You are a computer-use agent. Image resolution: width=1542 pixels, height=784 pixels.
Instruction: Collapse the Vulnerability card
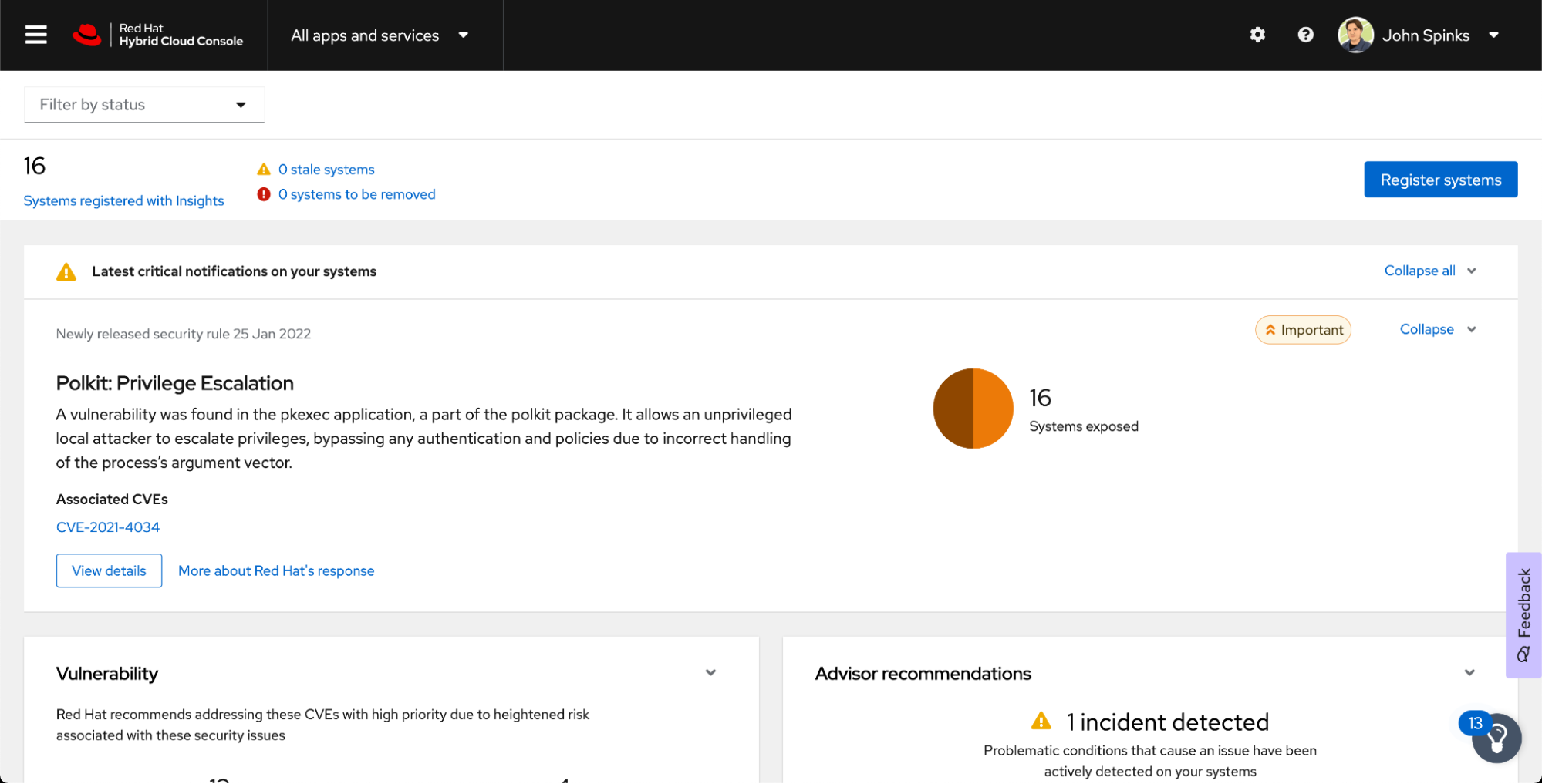(x=710, y=673)
